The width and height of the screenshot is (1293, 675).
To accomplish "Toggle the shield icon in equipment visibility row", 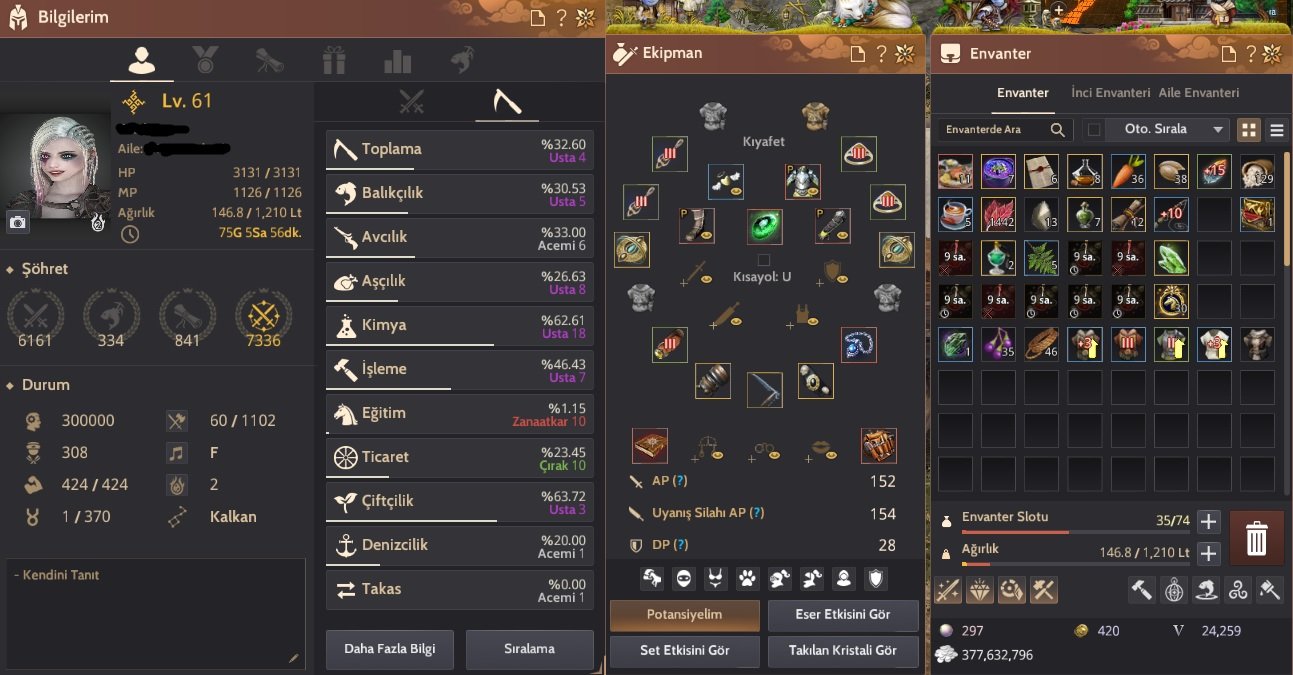I will coord(875,577).
